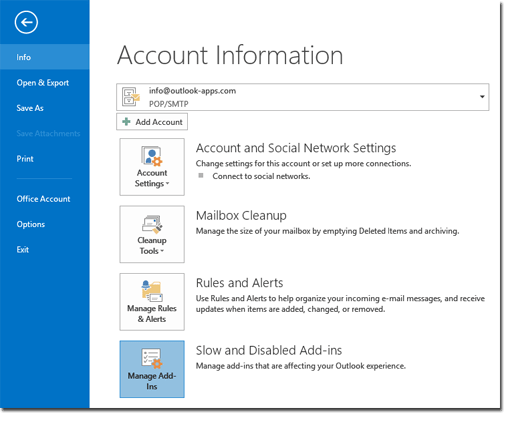519x431 pixels.
Task: Click the Rules and Alerts heading
Action: pyautogui.click(x=239, y=283)
